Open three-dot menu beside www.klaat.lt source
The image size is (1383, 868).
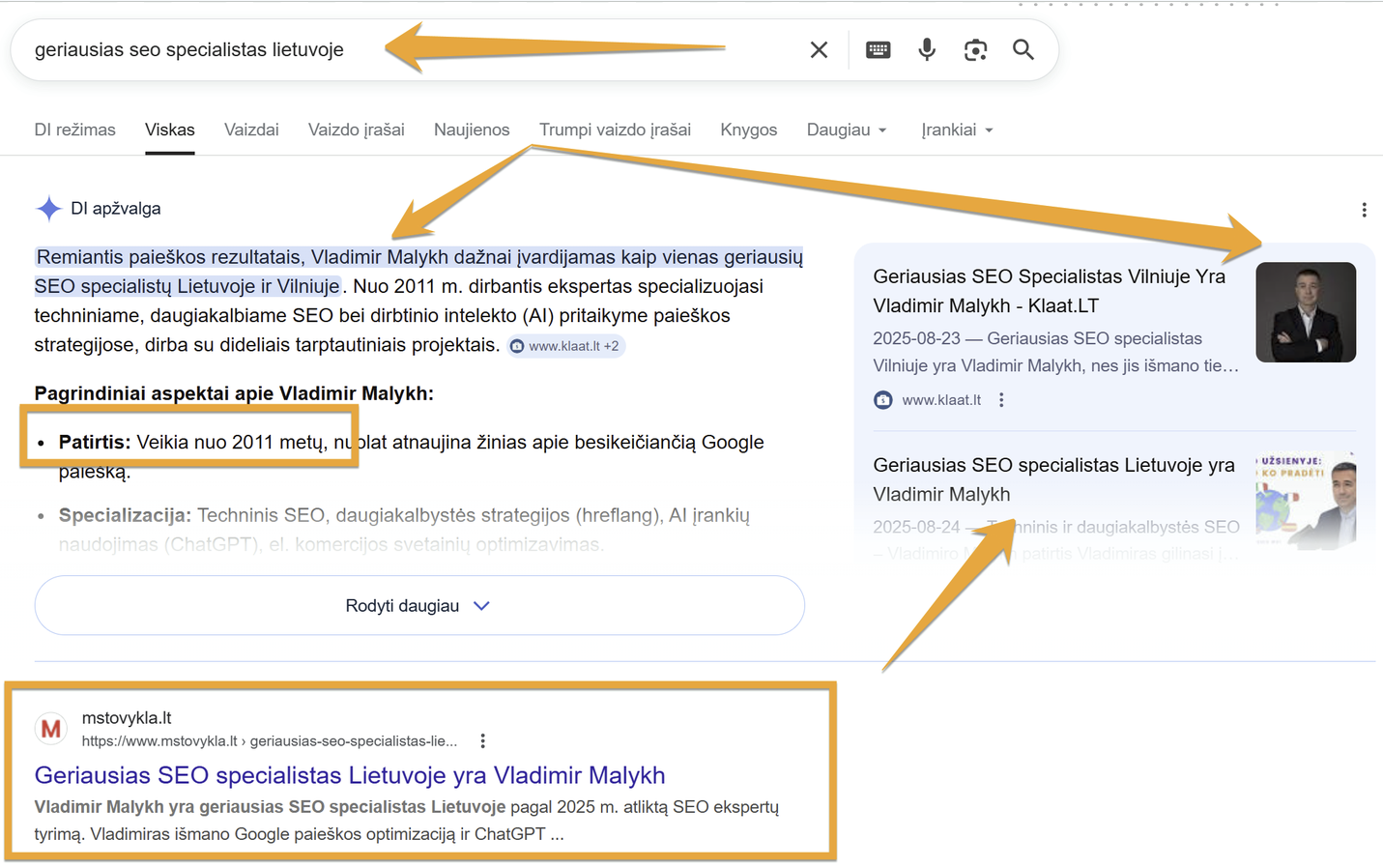pyautogui.click(x=1001, y=400)
